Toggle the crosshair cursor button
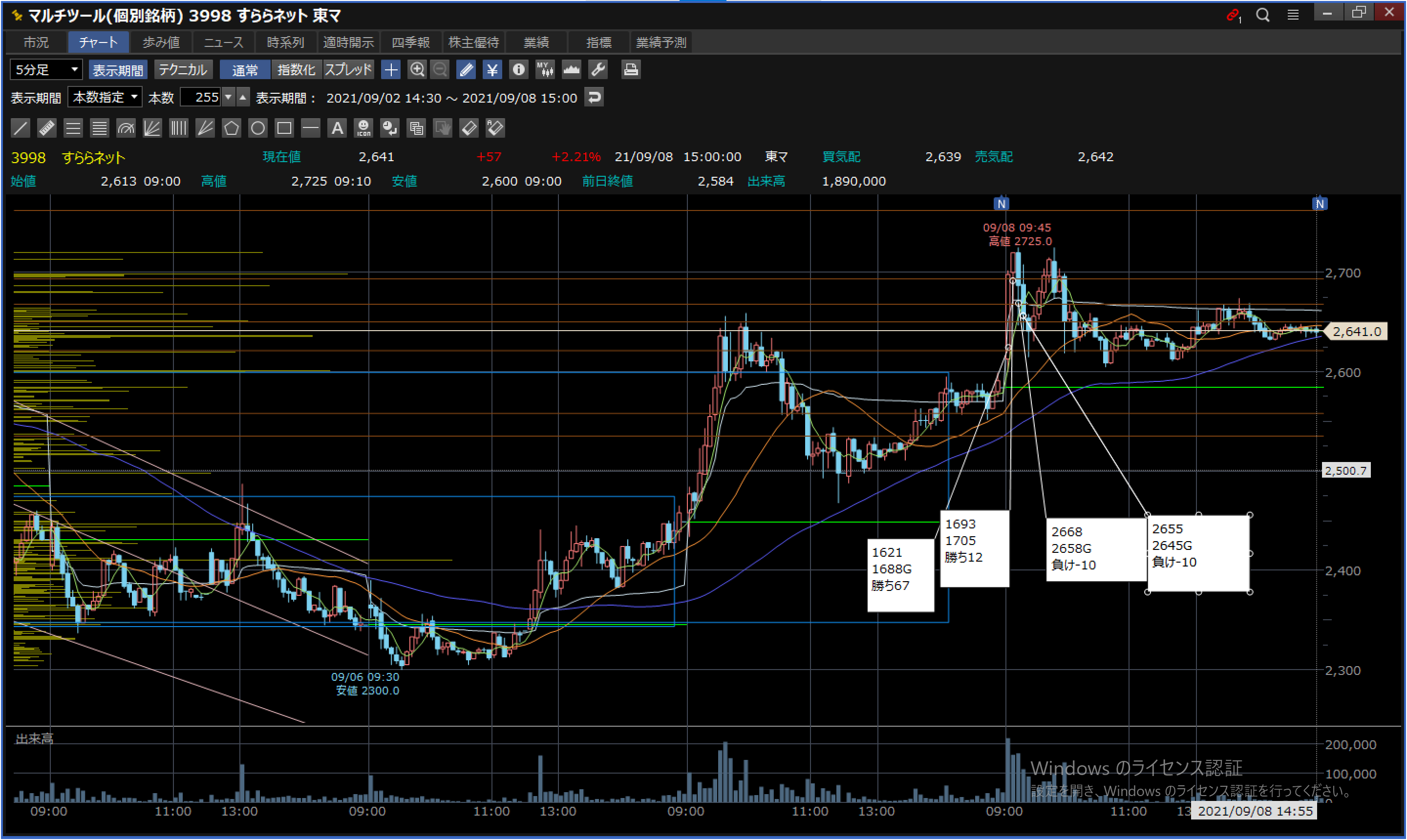 (x=391, y=70)
